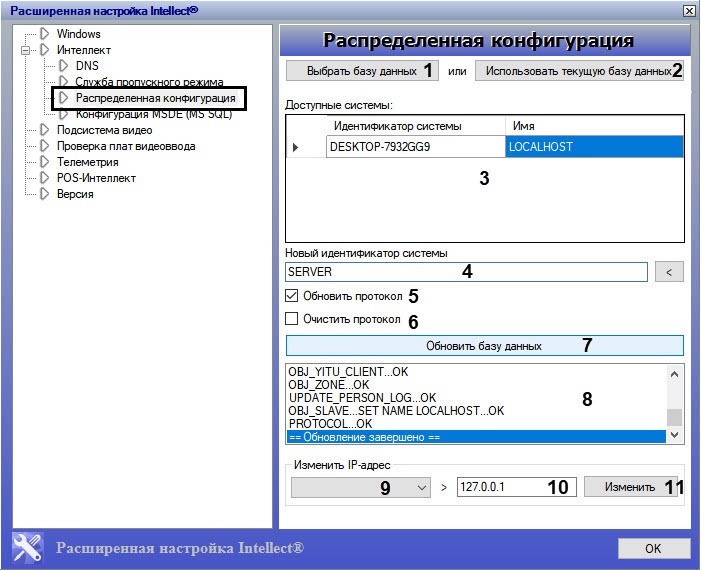Click the arrow icon beside Версия
The image size is (701, 570).
click(44, 194)
